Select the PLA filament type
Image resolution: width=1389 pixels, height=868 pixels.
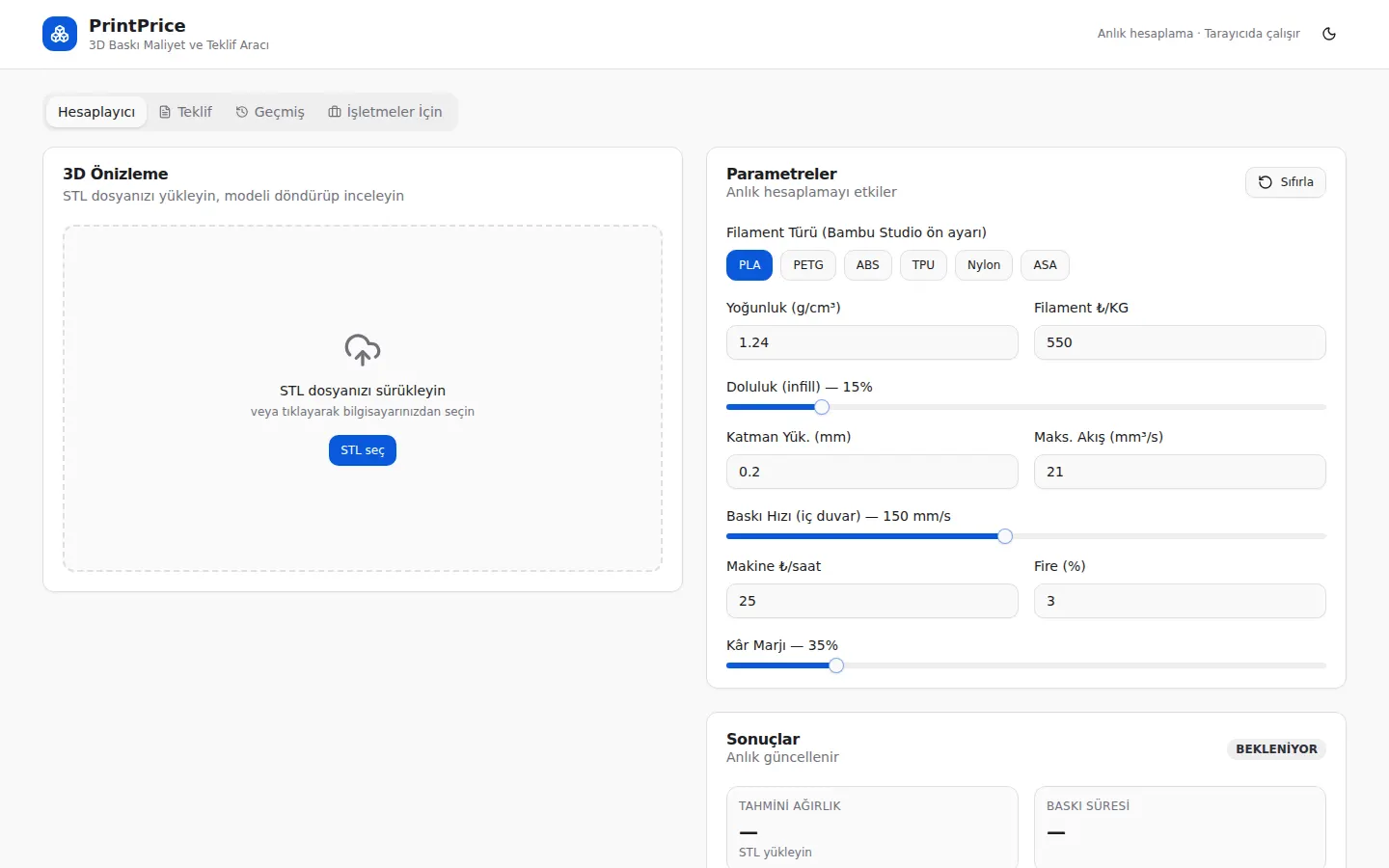click(749, 265)
